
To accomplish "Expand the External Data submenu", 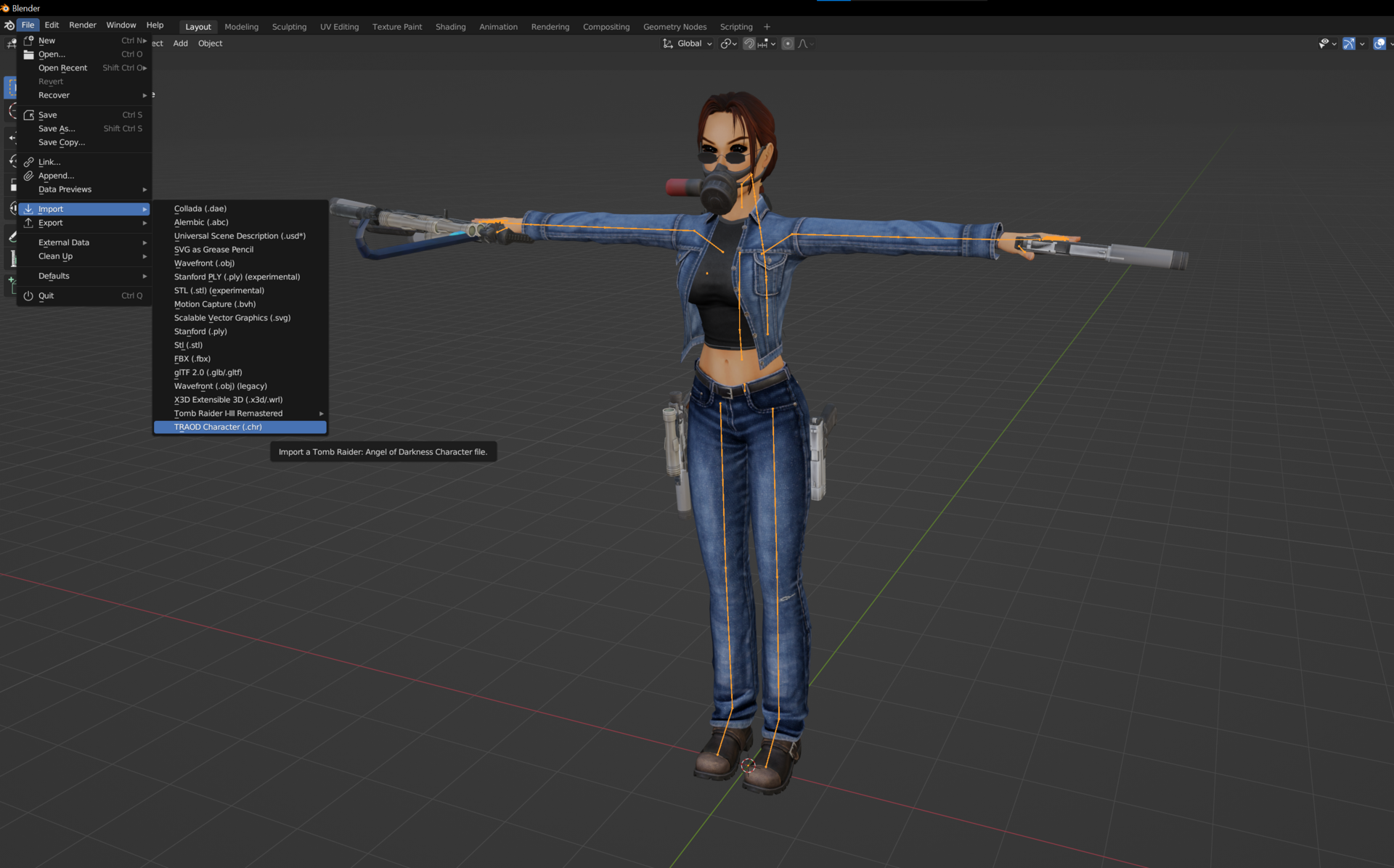I will tap(84, 242).
